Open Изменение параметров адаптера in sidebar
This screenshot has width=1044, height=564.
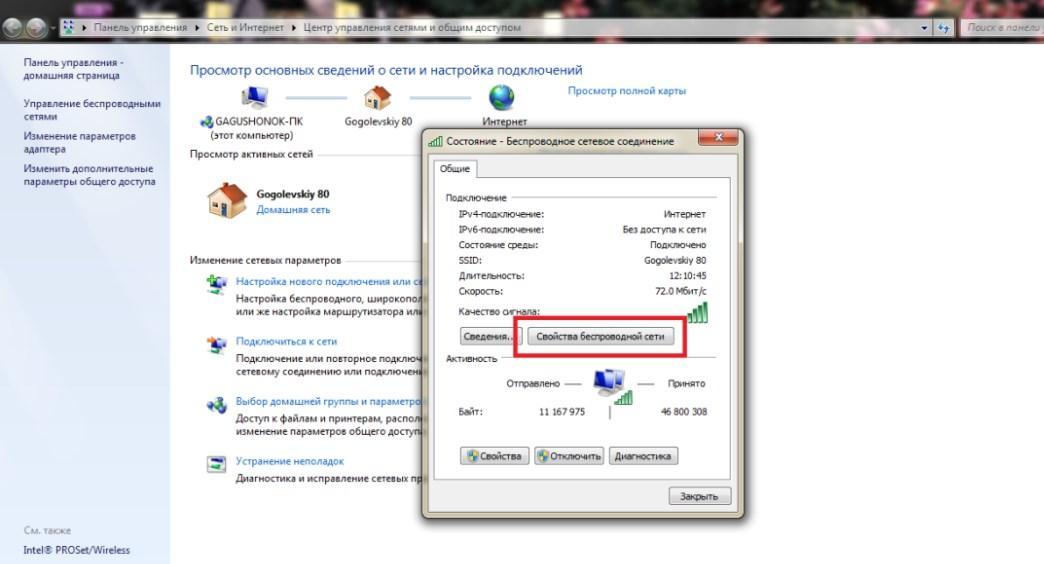(x=80, y=143)
